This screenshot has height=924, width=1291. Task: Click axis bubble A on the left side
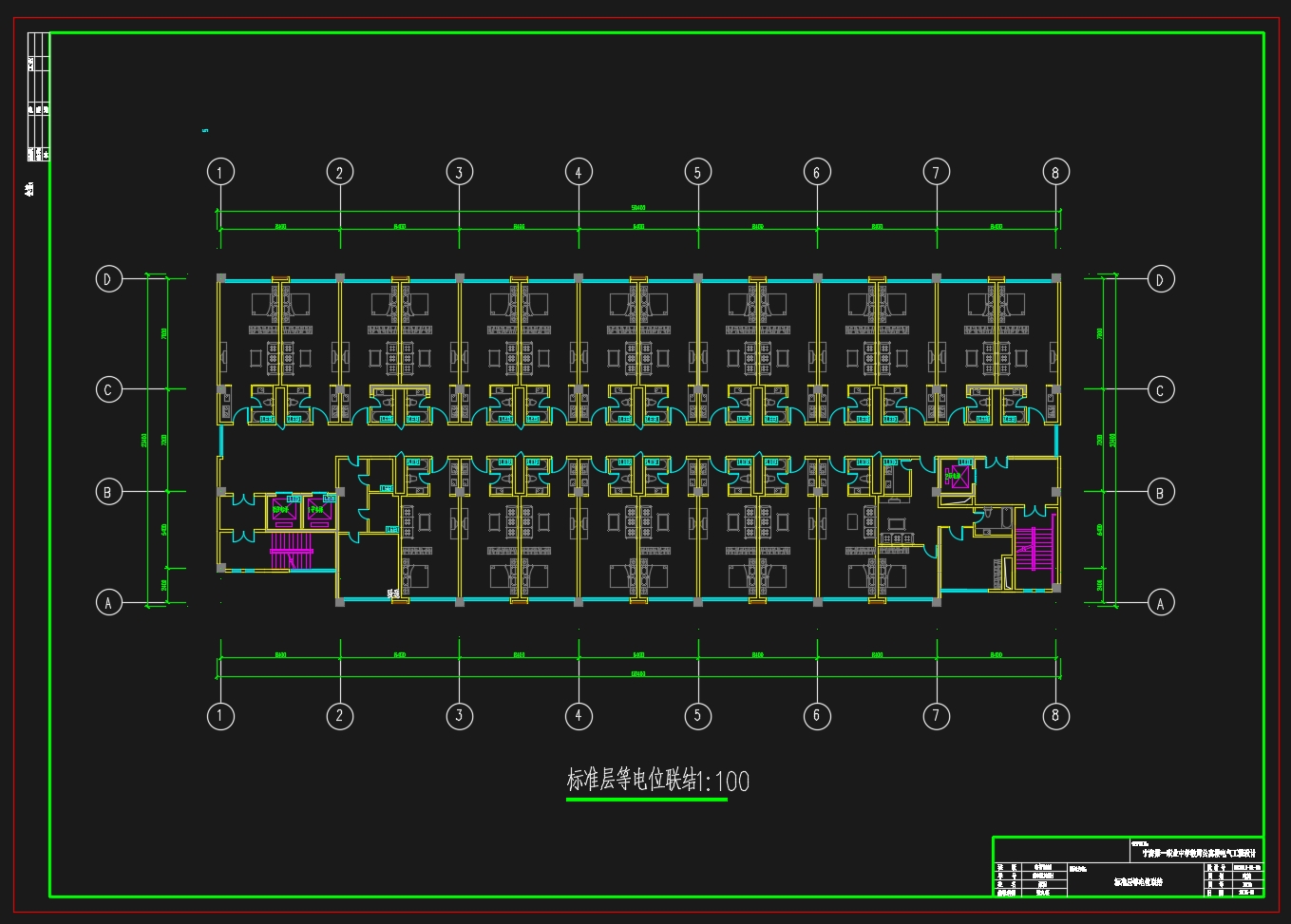tap(109, 602)
